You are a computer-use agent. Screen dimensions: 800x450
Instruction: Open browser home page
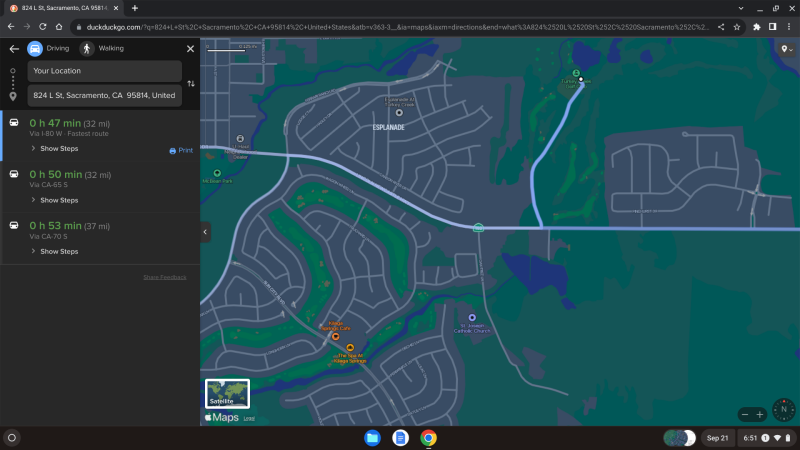pyautogui.click(x=59, y=27)
